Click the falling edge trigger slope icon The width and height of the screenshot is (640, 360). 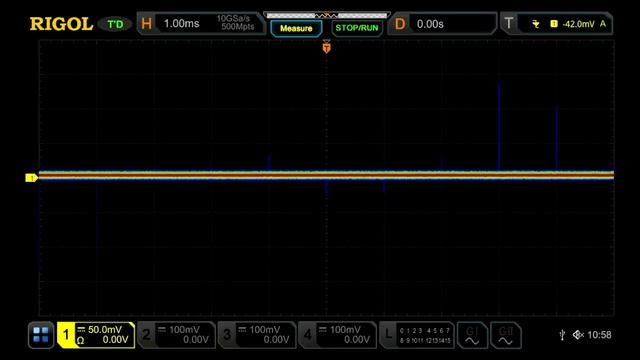(x=536, y=24)
